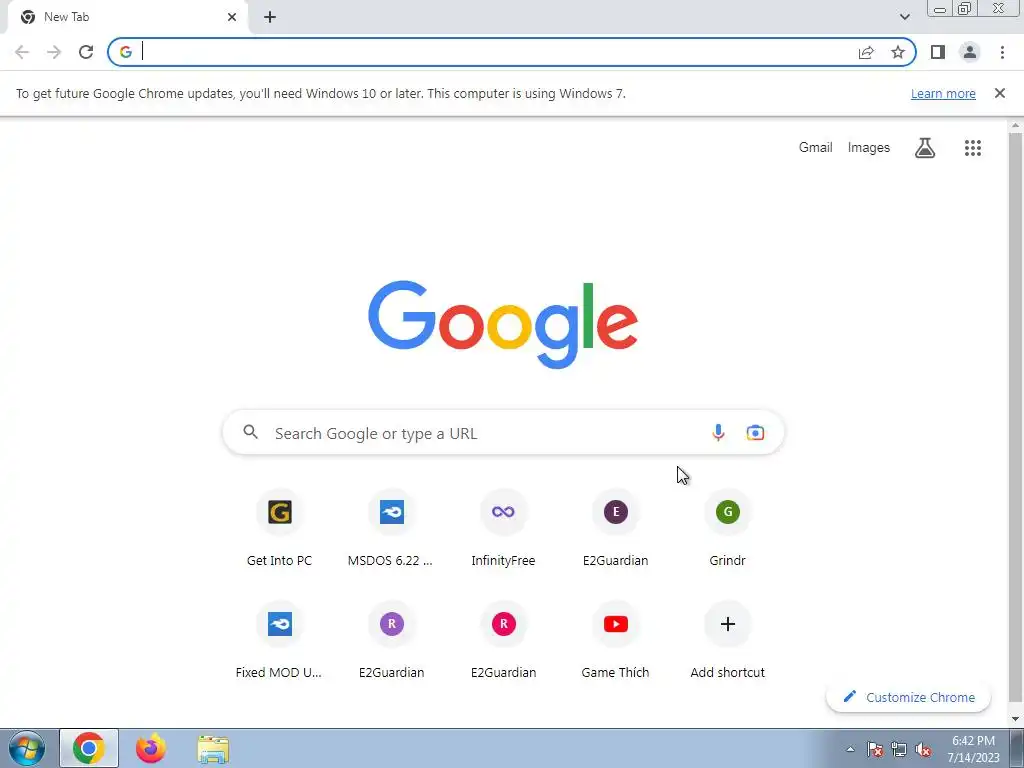Expand the tab search dropdown arrow
Viewport: 1024px width, 768px height.
tap(904, 17)
